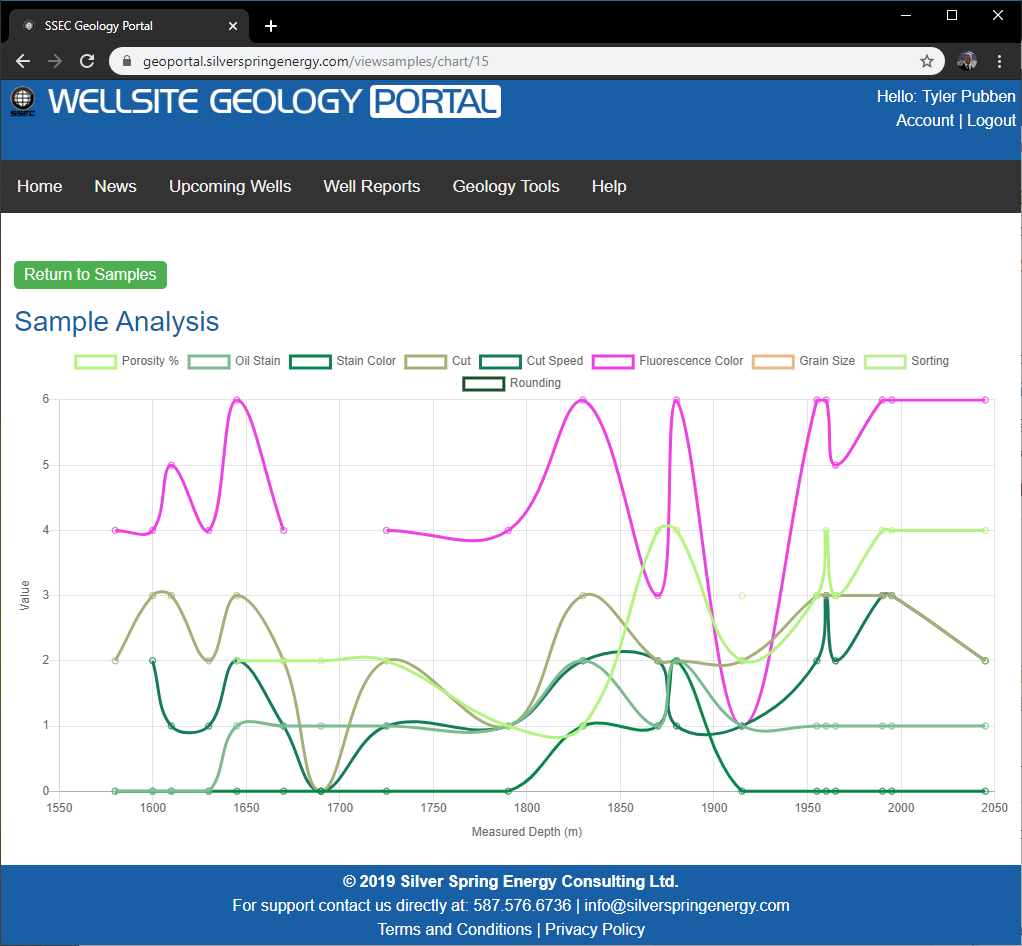Click the Fluorescence Color point at depth 2045

[985, 400]
